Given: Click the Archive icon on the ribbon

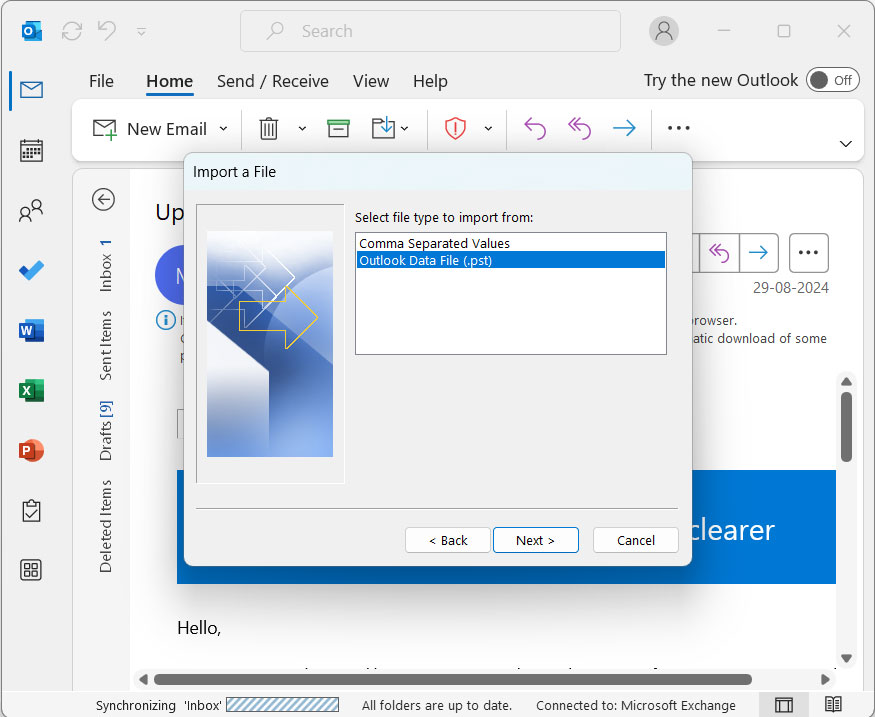Looking at the screenshot, I should click(338, 128).
